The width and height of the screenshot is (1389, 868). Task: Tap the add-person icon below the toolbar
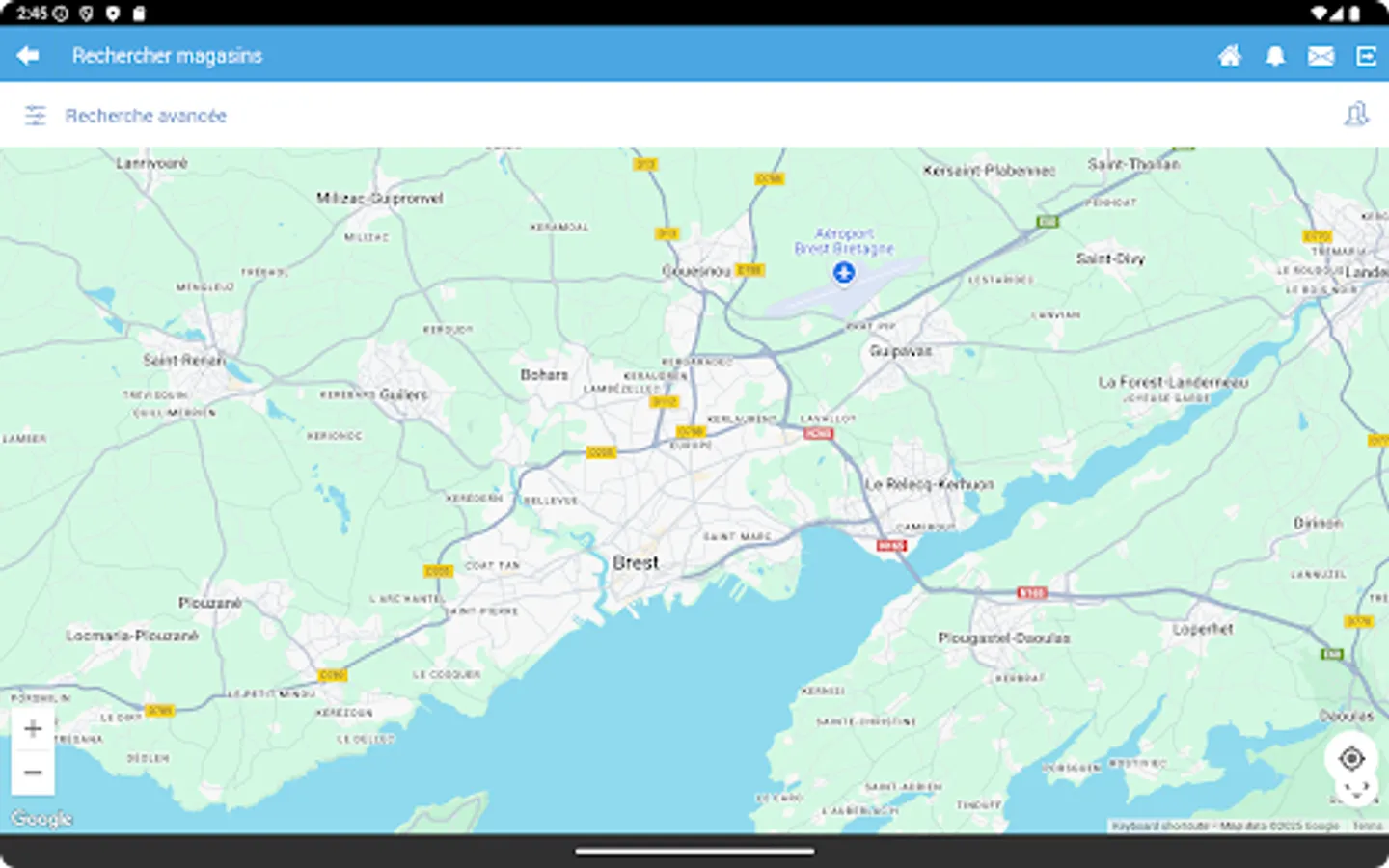(x=1356, y=114)
